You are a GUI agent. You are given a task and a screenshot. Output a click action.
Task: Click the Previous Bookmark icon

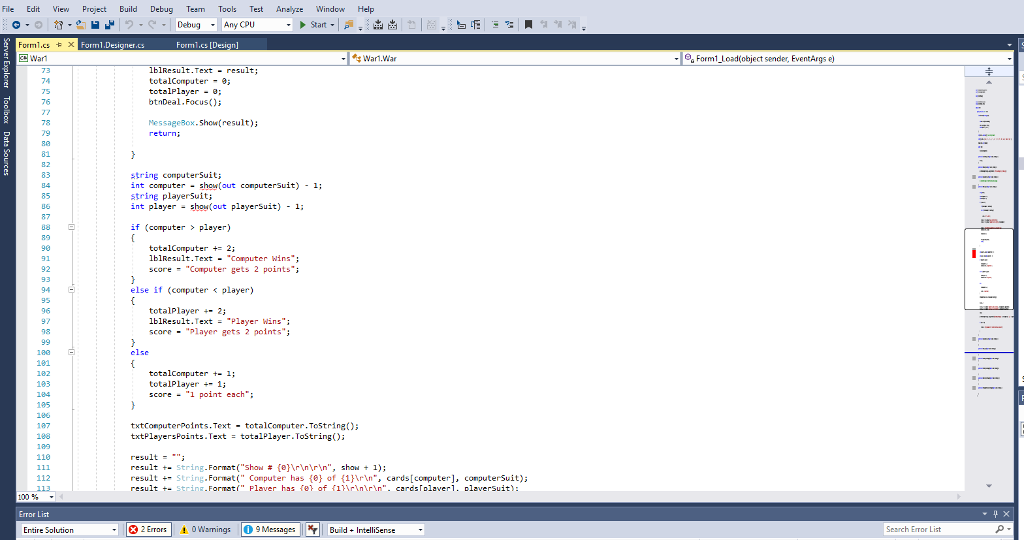pos(543,25)
